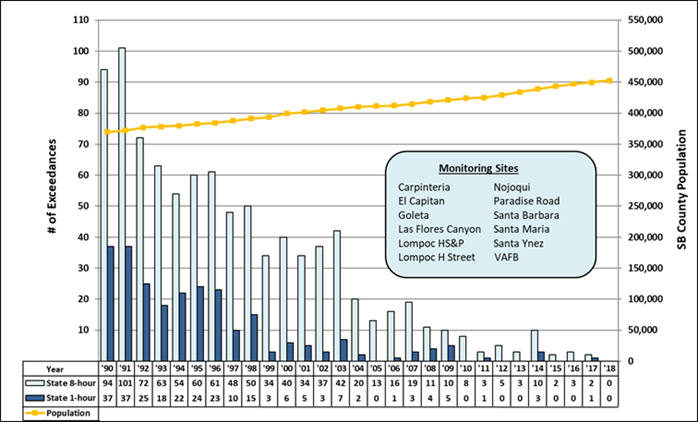Select the Monitoring Sites heading
The width and height of the screenshot is (698, 422).
483,167
